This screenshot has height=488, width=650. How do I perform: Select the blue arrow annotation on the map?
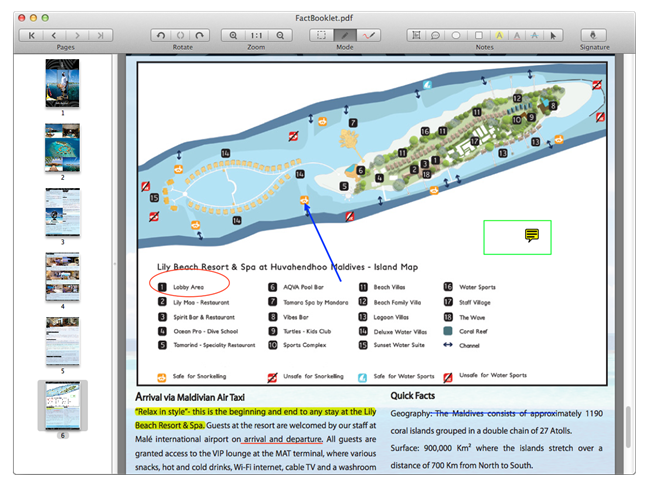323,242
